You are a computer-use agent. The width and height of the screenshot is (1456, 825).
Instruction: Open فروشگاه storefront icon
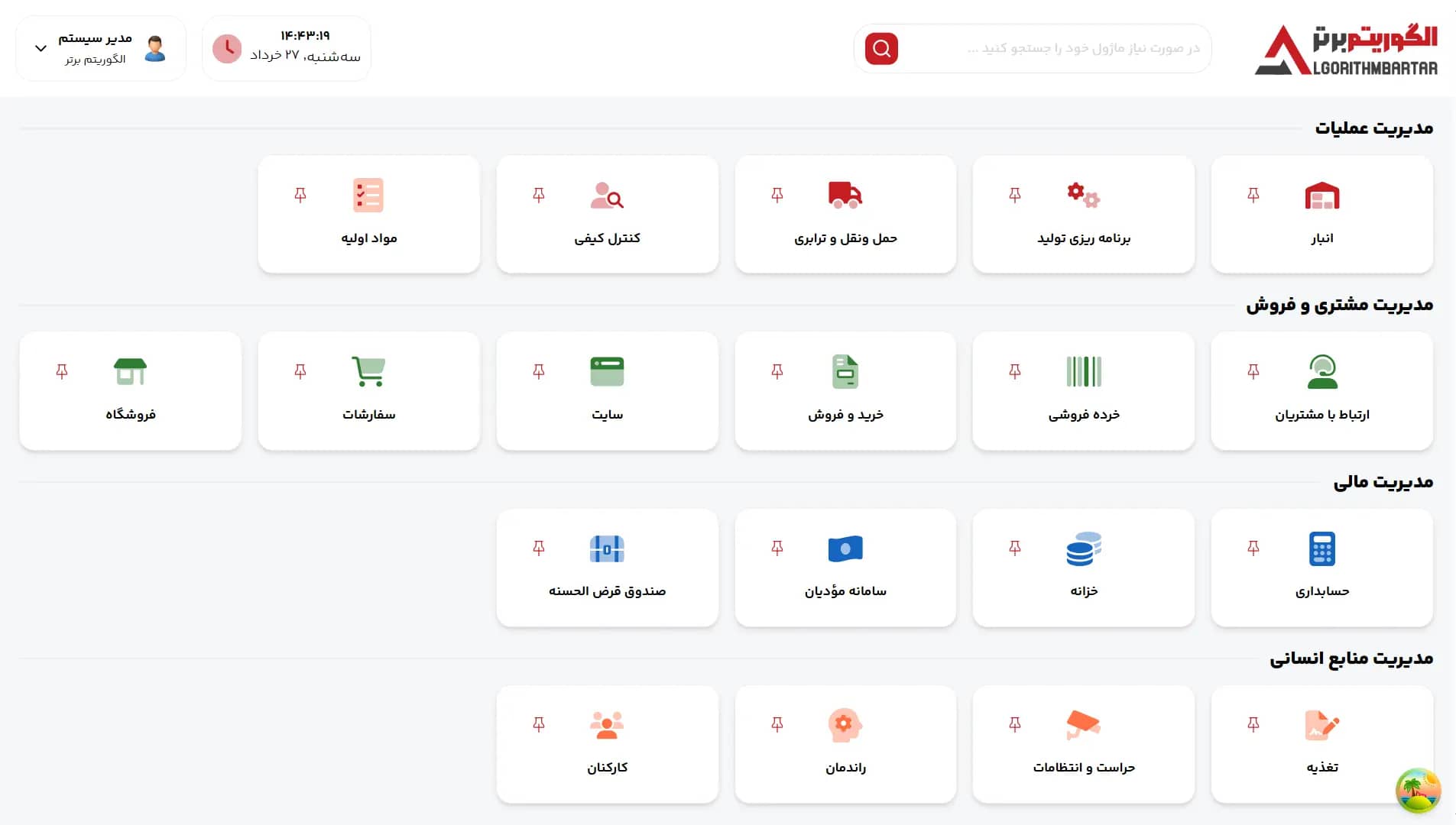[130, 372]
